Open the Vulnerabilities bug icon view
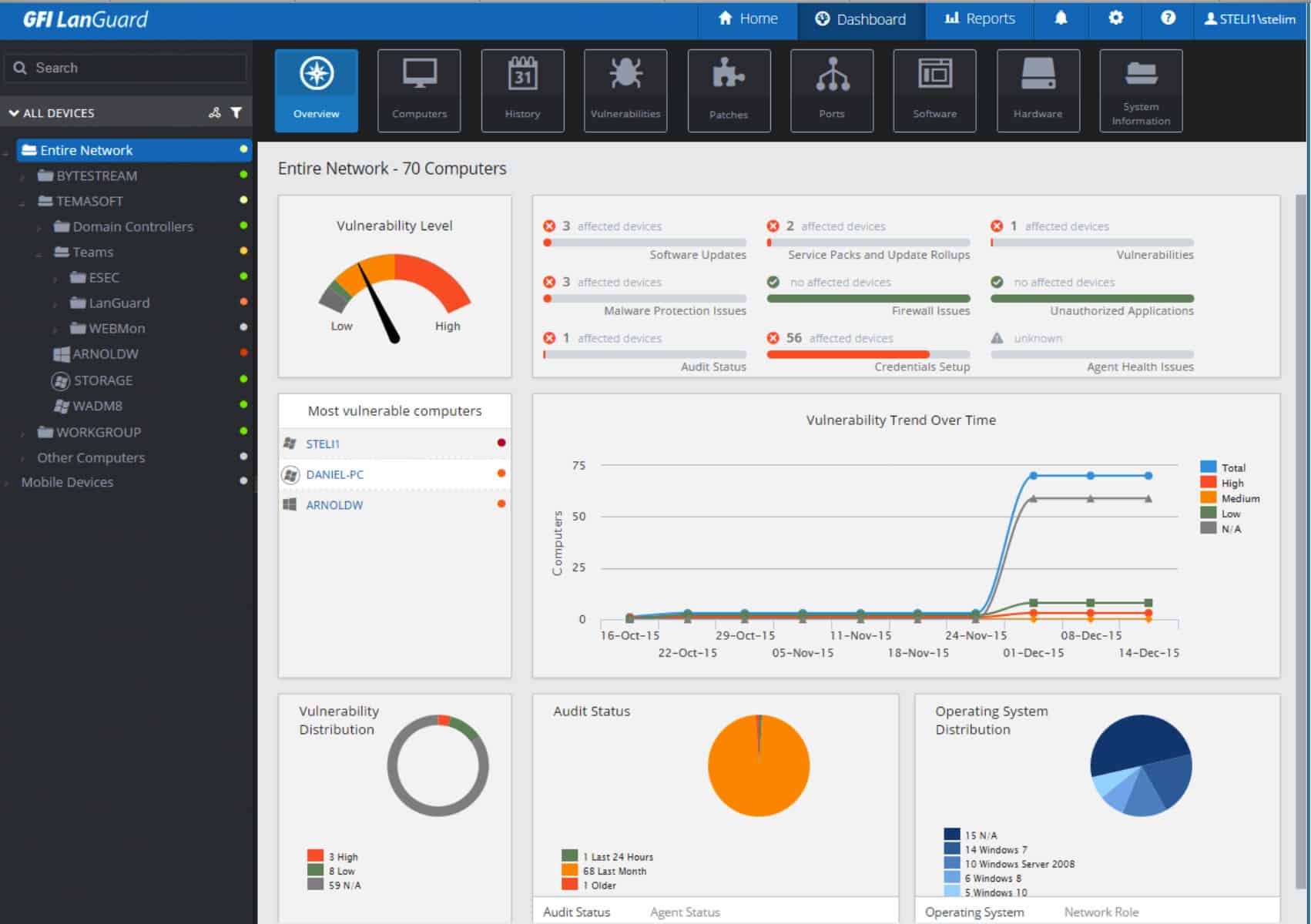Viewport: 1311px width, 924px height. pos(625,90)
